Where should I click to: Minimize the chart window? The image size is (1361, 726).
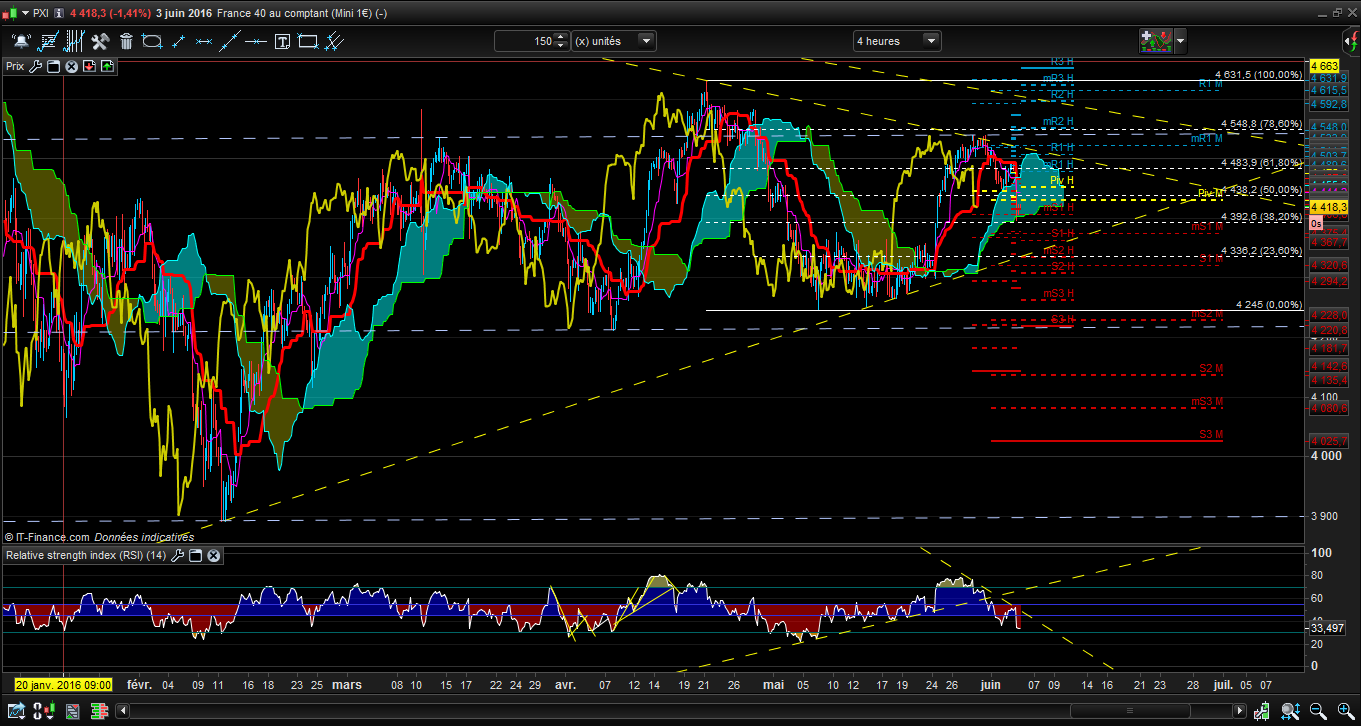pos(1322,13)
